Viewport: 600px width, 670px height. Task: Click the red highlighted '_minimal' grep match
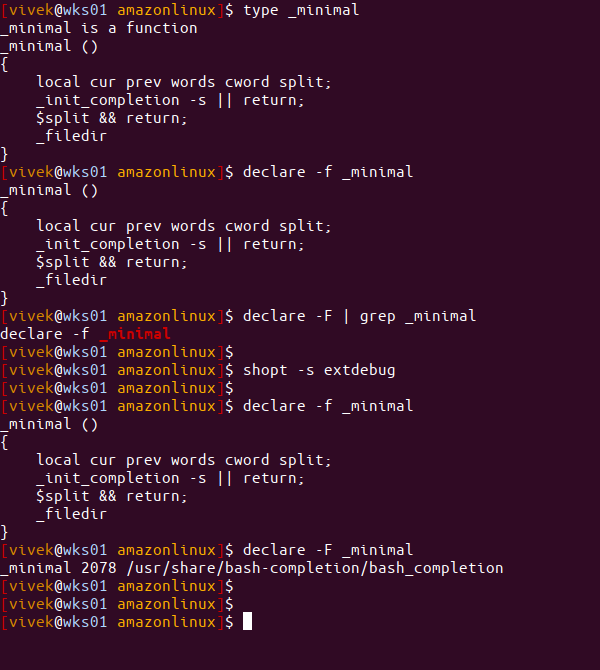click(135, 334)
